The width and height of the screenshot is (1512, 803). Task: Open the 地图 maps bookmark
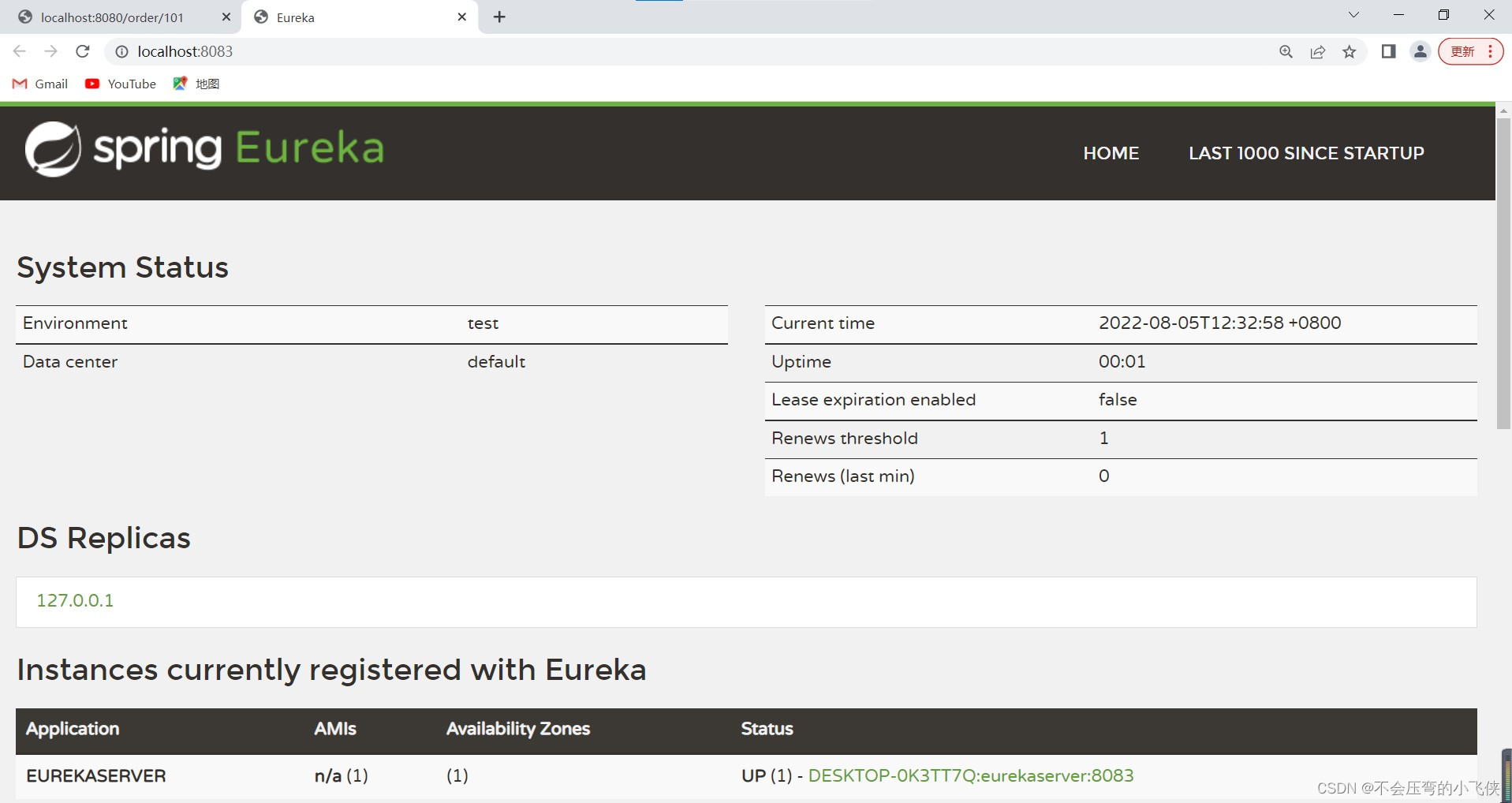pos(196,84)
